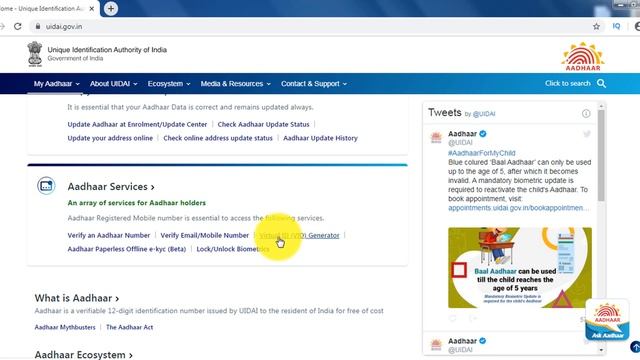
Task: Open Lock/Unlock Biometrics link
Action: click(233, 249)
